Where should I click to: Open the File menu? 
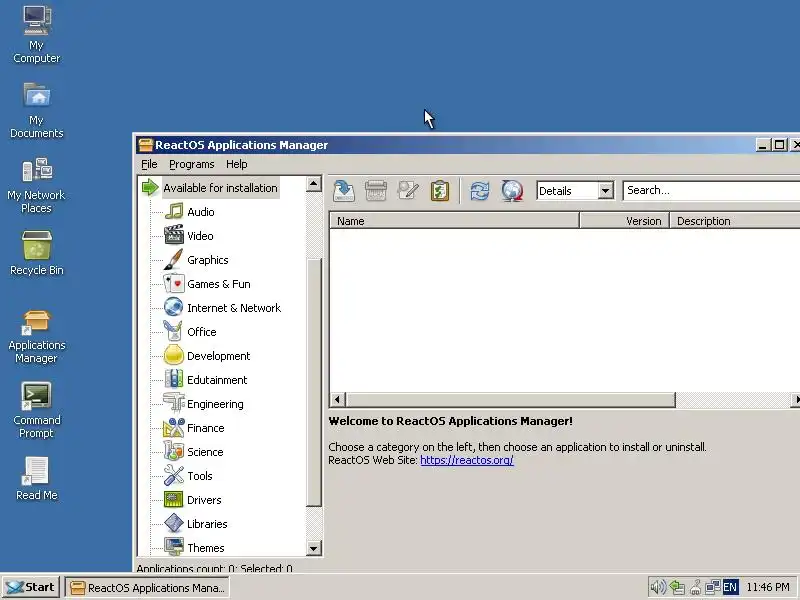click(149, 164)
